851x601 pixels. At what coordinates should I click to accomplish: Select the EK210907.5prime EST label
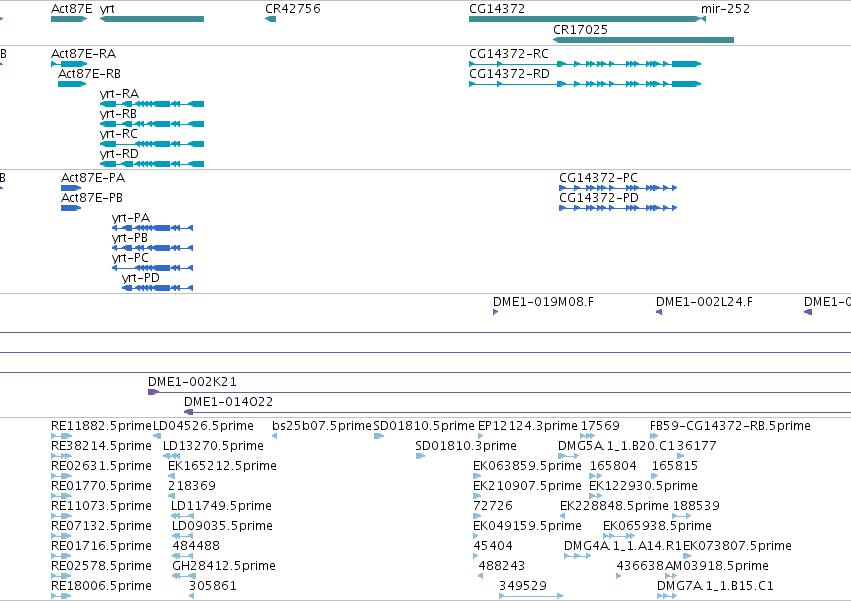coord(527,486)
